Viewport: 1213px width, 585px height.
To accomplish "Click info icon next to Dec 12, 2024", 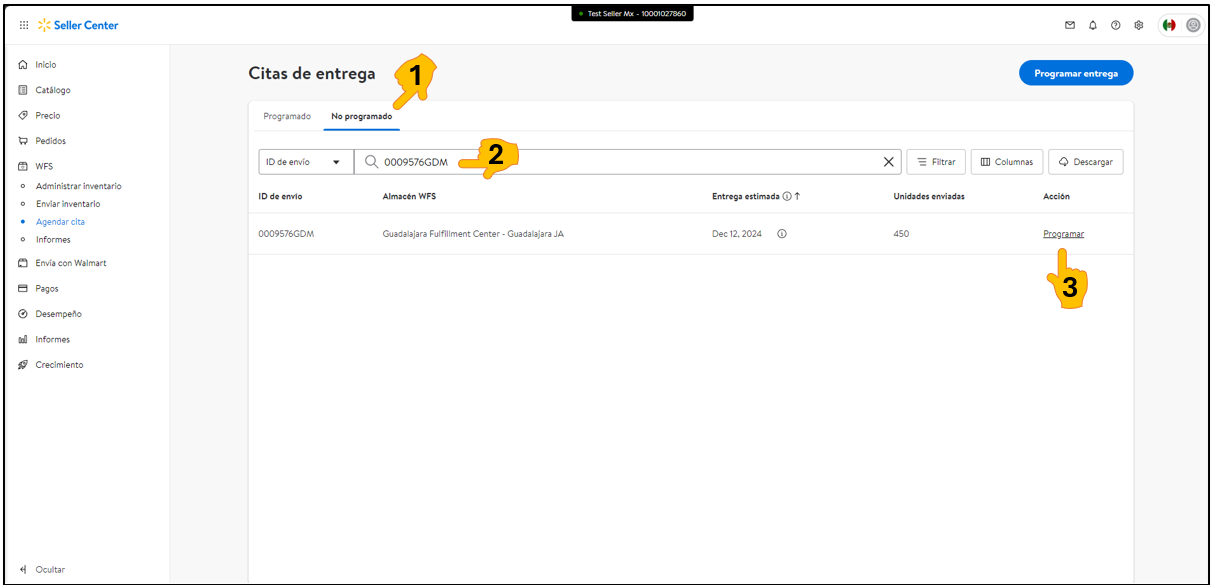I will [x=782, y=234].
